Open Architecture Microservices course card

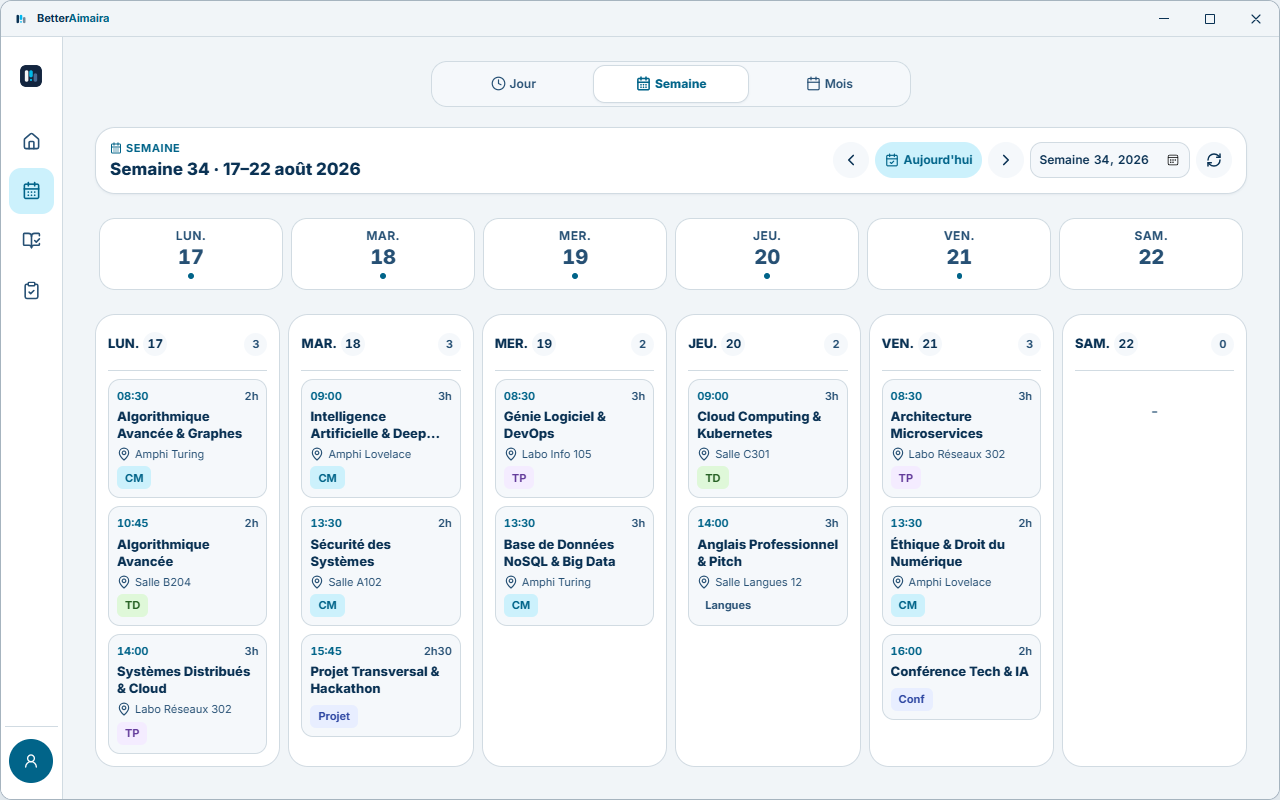point(961,438)
